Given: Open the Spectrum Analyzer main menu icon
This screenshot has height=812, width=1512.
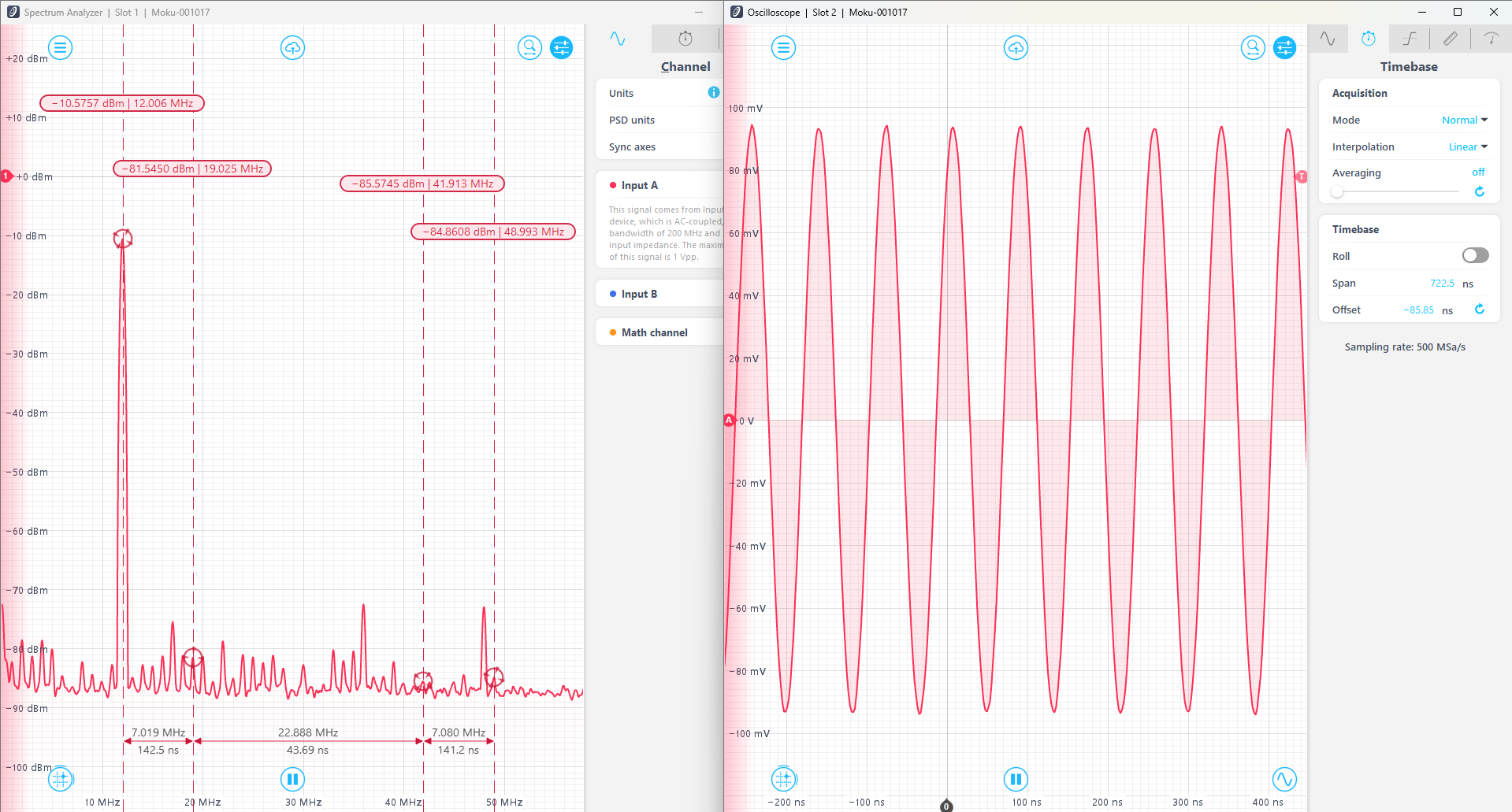Looking at the screenshot, I should tap(61, 48).
